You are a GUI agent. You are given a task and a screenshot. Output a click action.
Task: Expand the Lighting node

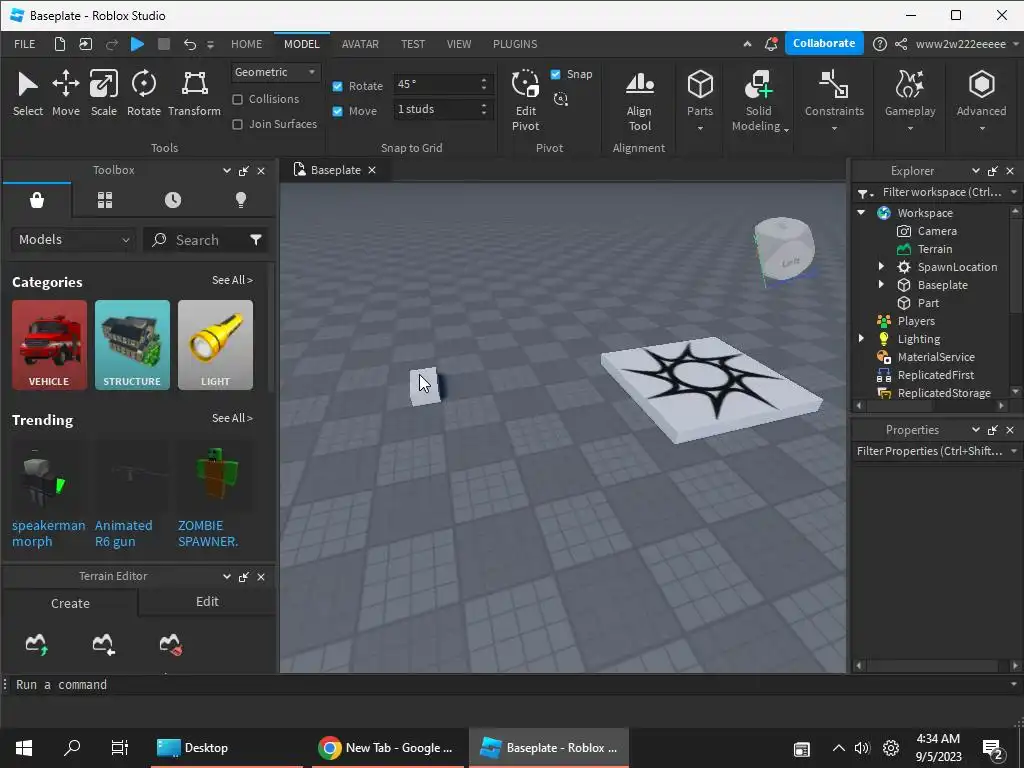coord(861,338)
